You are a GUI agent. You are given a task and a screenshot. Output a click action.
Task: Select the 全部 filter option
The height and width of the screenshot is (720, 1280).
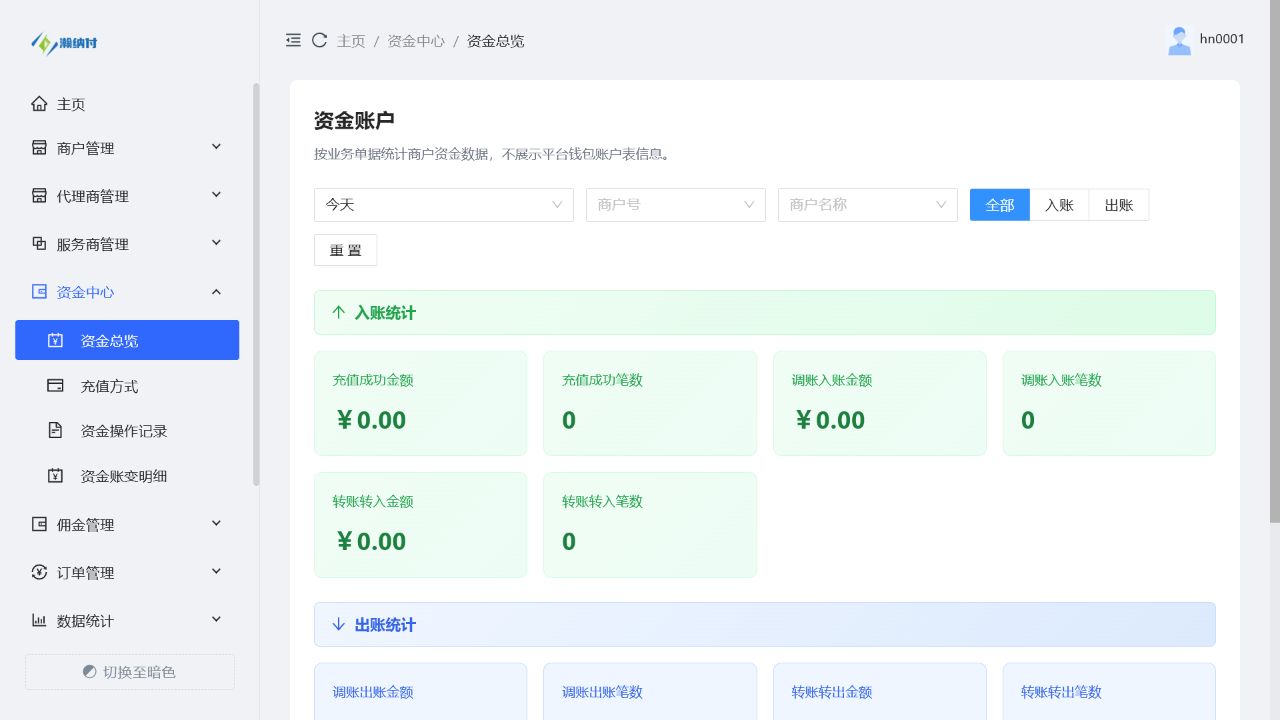click(1000, 205)
